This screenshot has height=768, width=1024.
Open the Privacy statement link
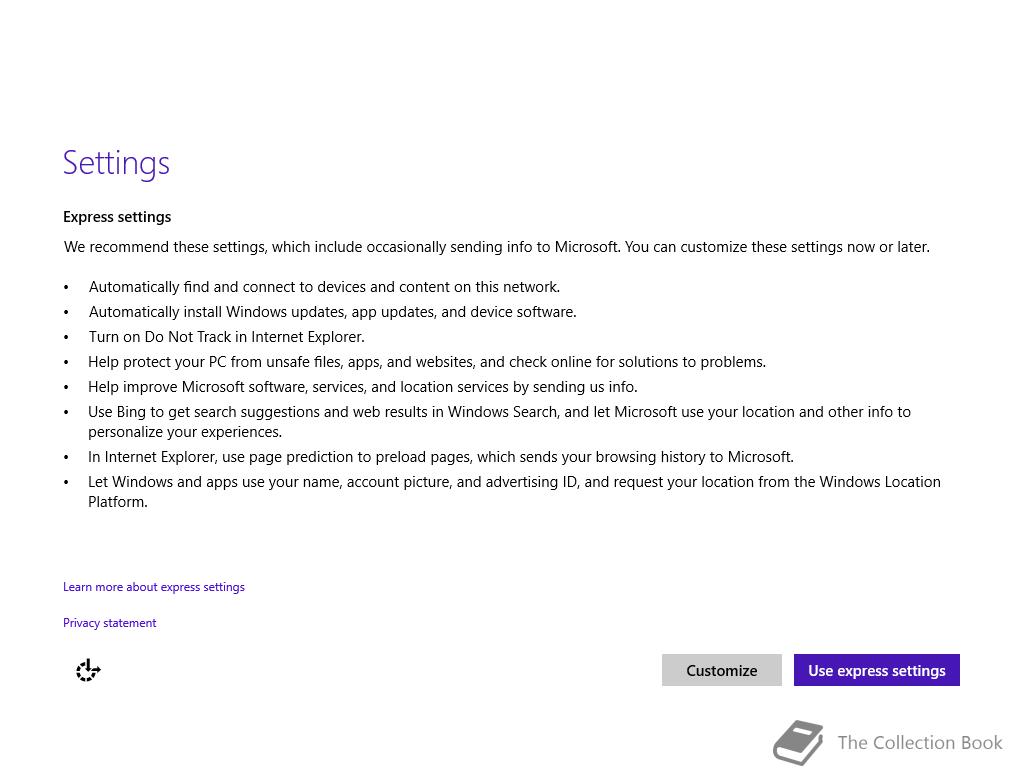click(x=110, y=623)
